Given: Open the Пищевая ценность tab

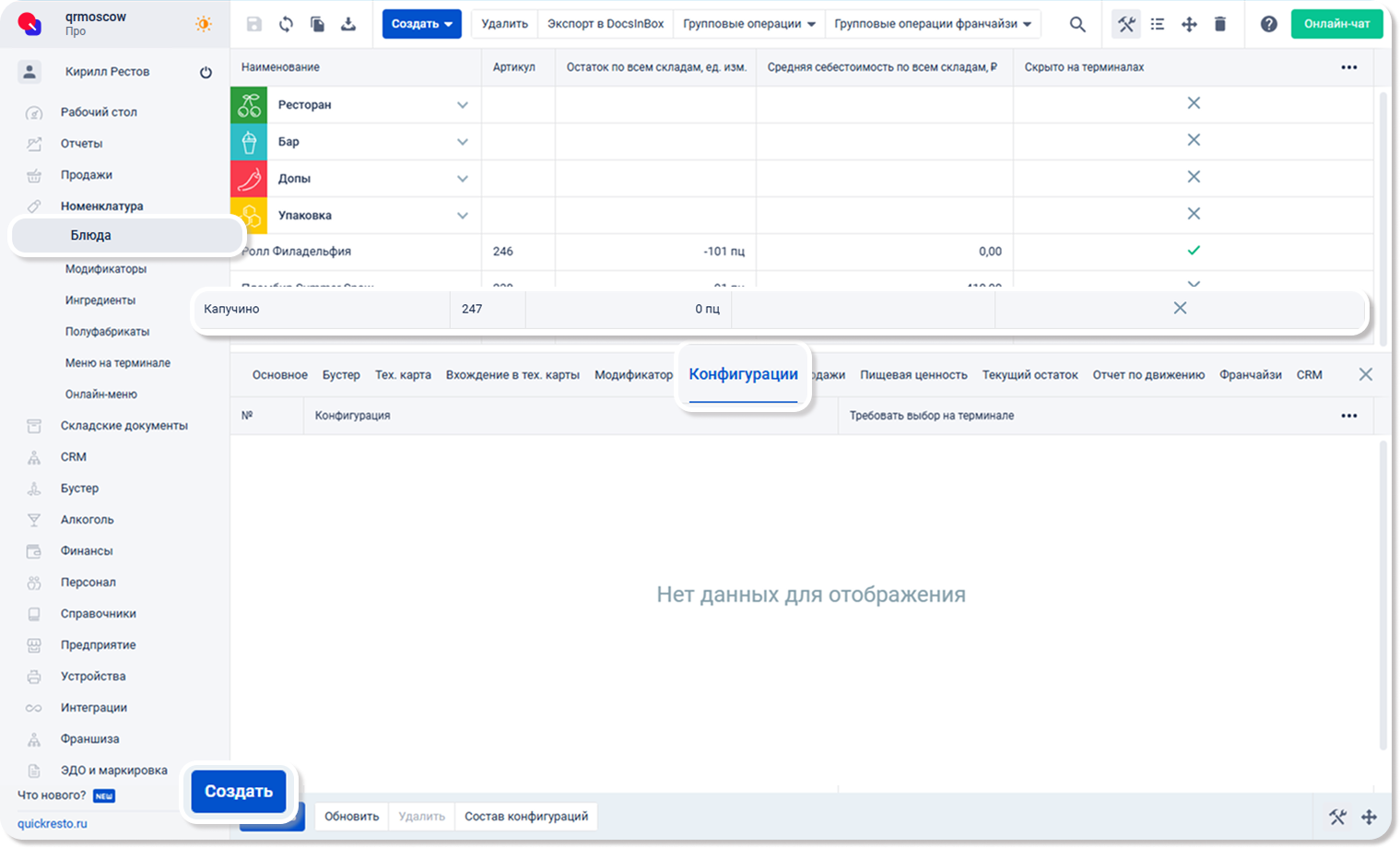Looking at the screenshot, I should 913,375.
